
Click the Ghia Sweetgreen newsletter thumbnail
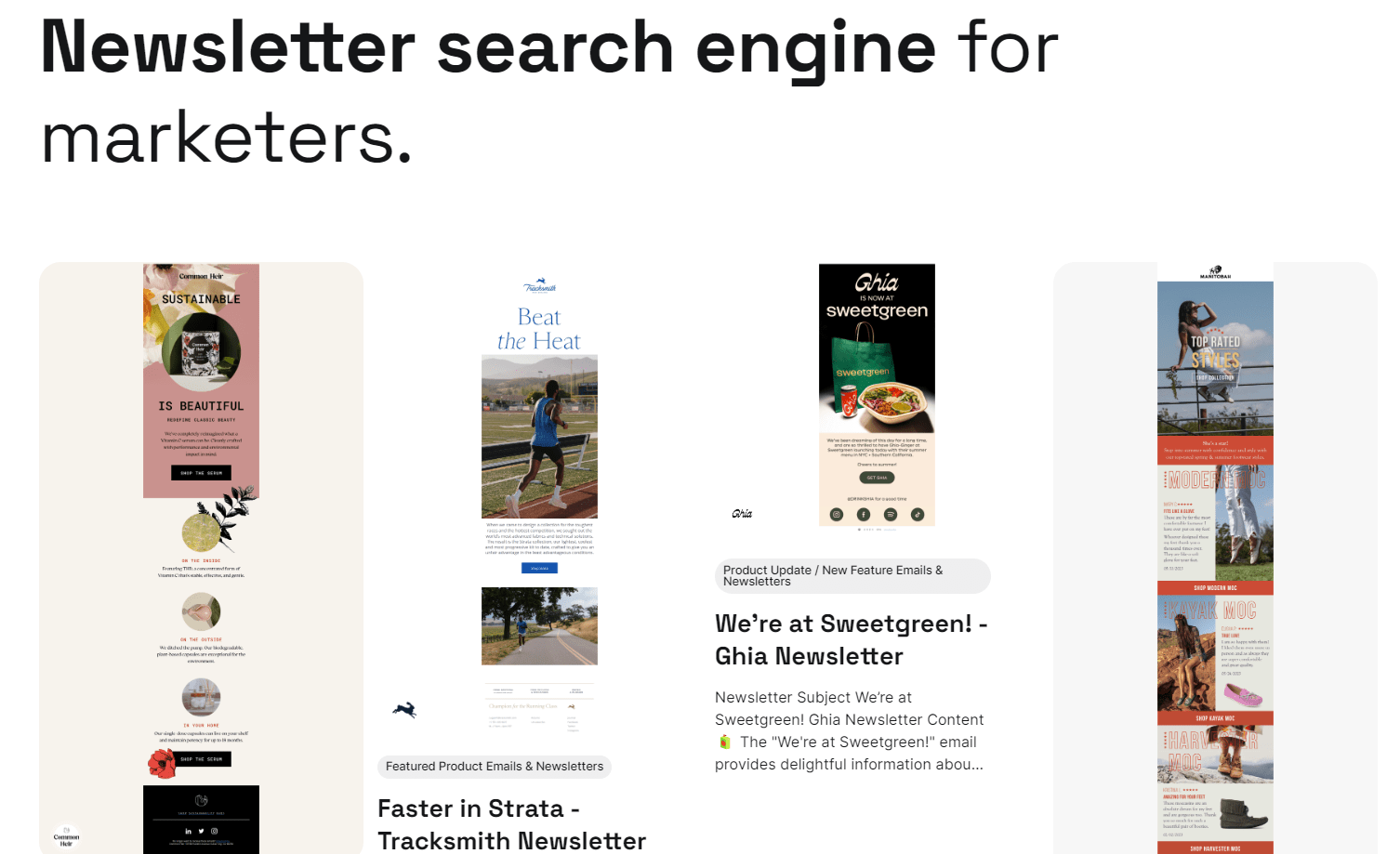pyautogui.click(x=876, y=390)
